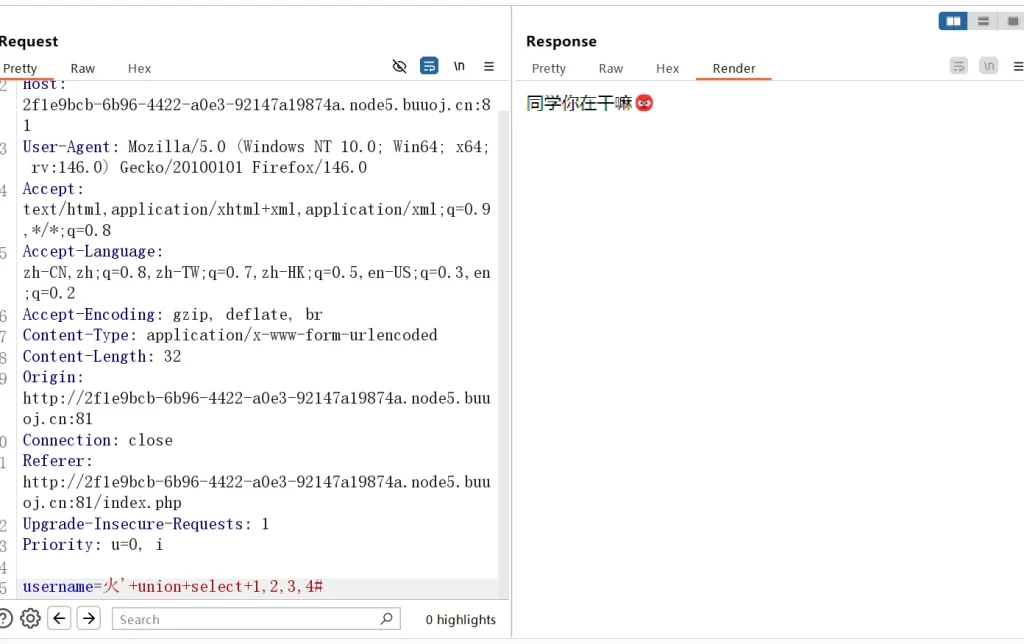The height and width of the screenshot is (644, 1024).
Task: Show Response in Raw tab
Action: [x=611, y=69]
